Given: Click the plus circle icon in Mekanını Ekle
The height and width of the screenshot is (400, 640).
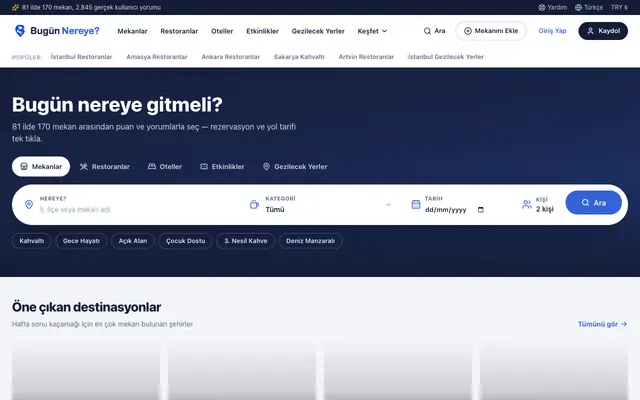Looking at the screenshot, I should point(468,31).
